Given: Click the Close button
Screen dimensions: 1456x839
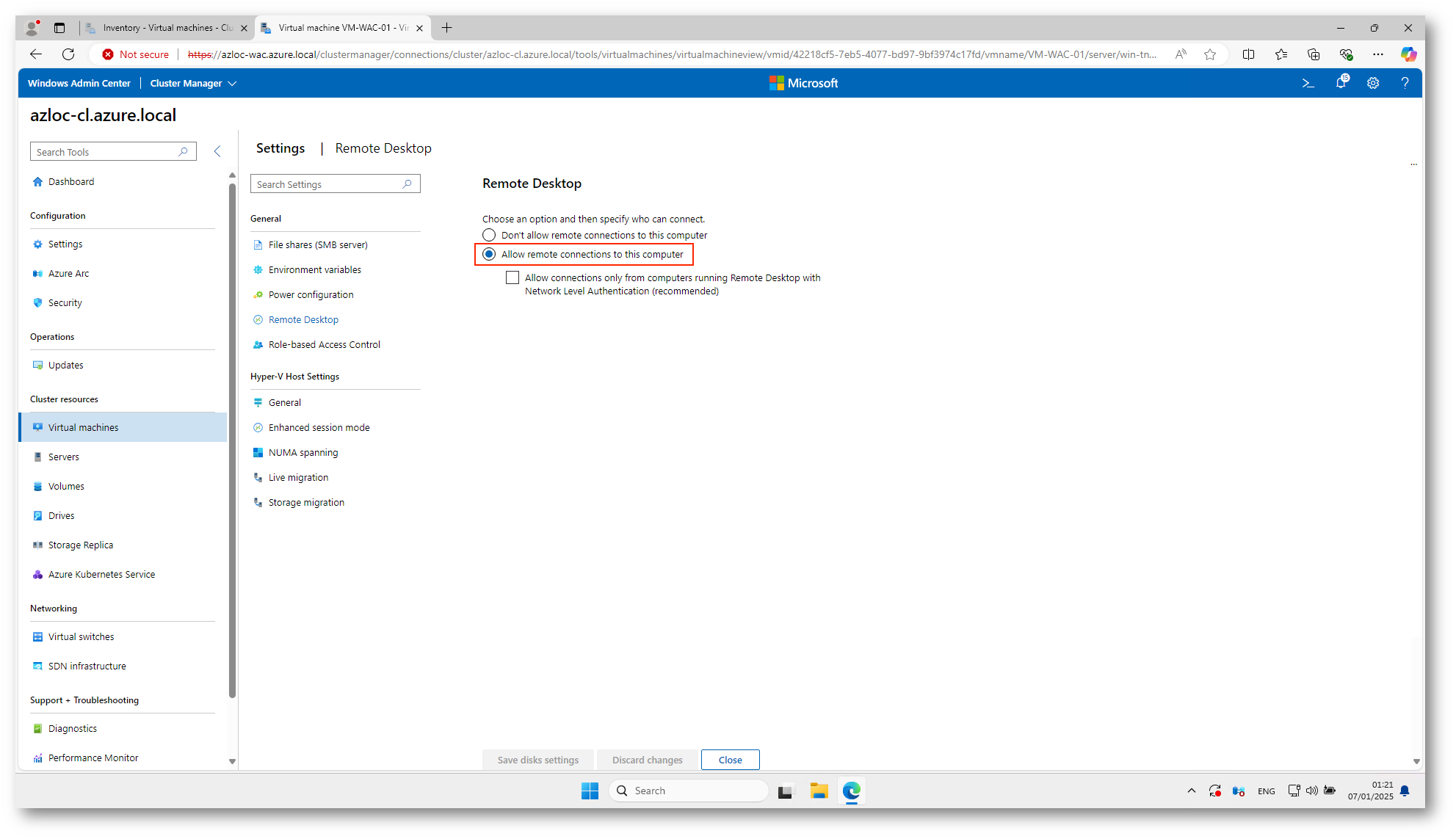Looking at the screenshot, I should (730, 760).
